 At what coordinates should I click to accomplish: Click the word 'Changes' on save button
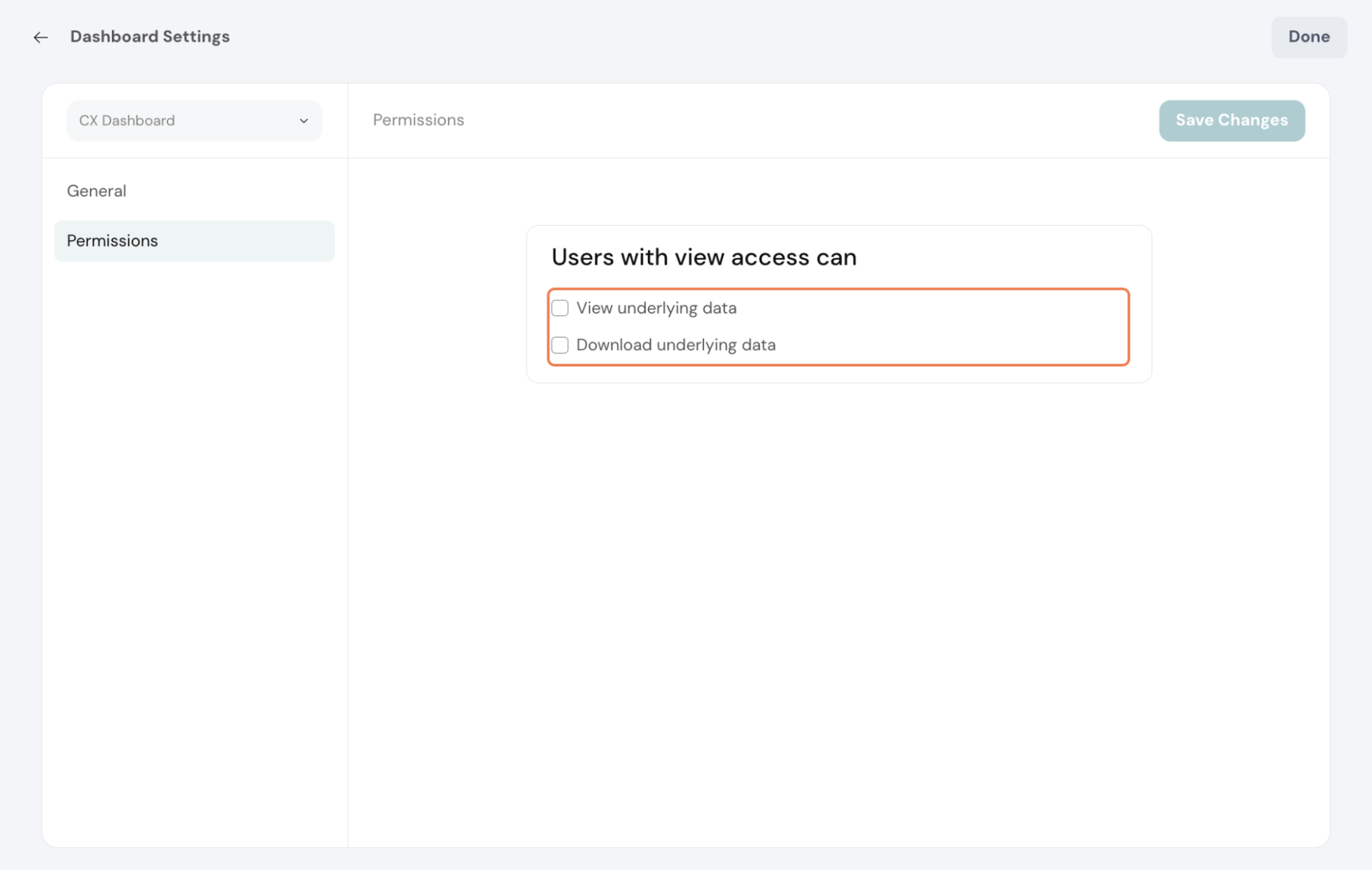1253,120
